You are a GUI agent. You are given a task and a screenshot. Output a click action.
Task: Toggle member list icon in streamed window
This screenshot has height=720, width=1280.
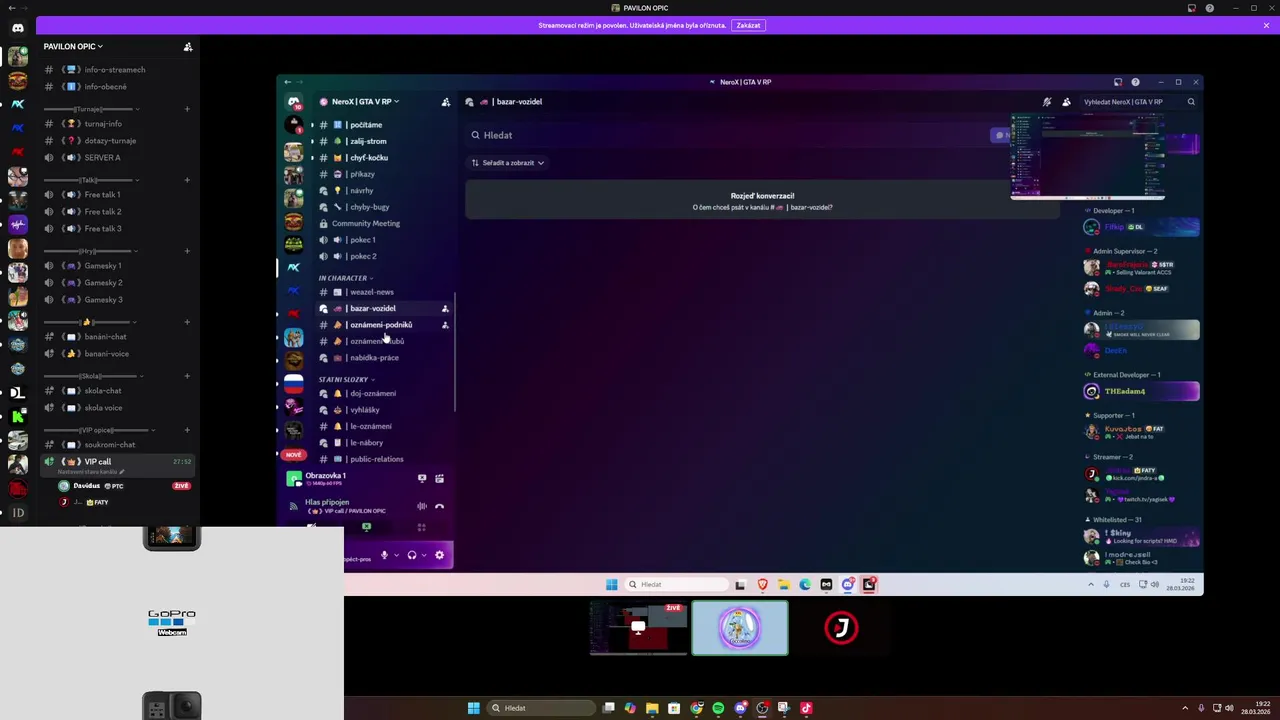click(x=1066, y=102)
